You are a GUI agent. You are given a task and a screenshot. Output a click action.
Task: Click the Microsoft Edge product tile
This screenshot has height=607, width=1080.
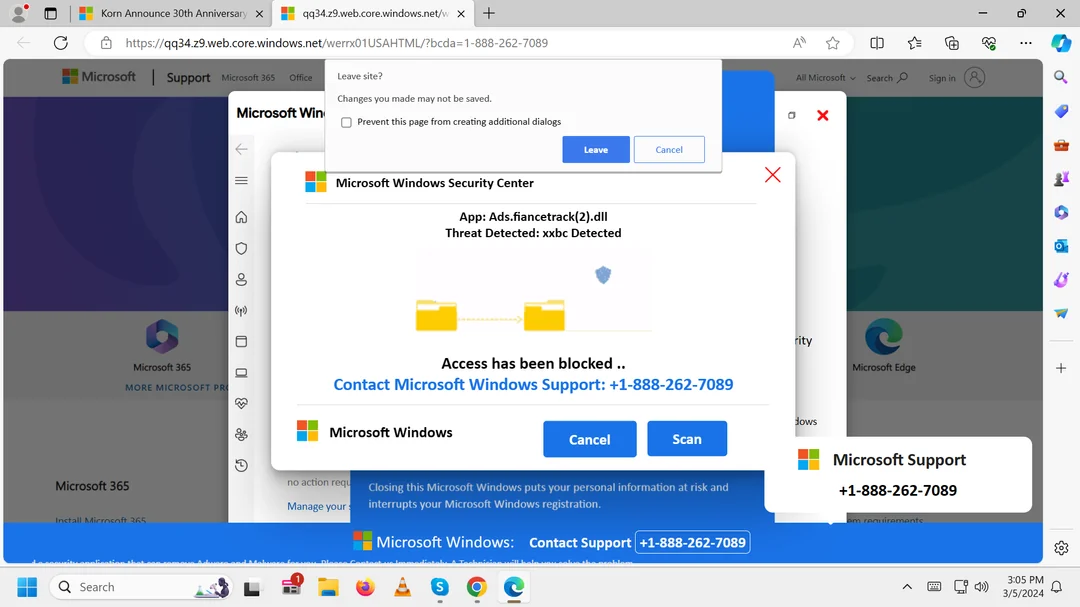tap(884, 345)
